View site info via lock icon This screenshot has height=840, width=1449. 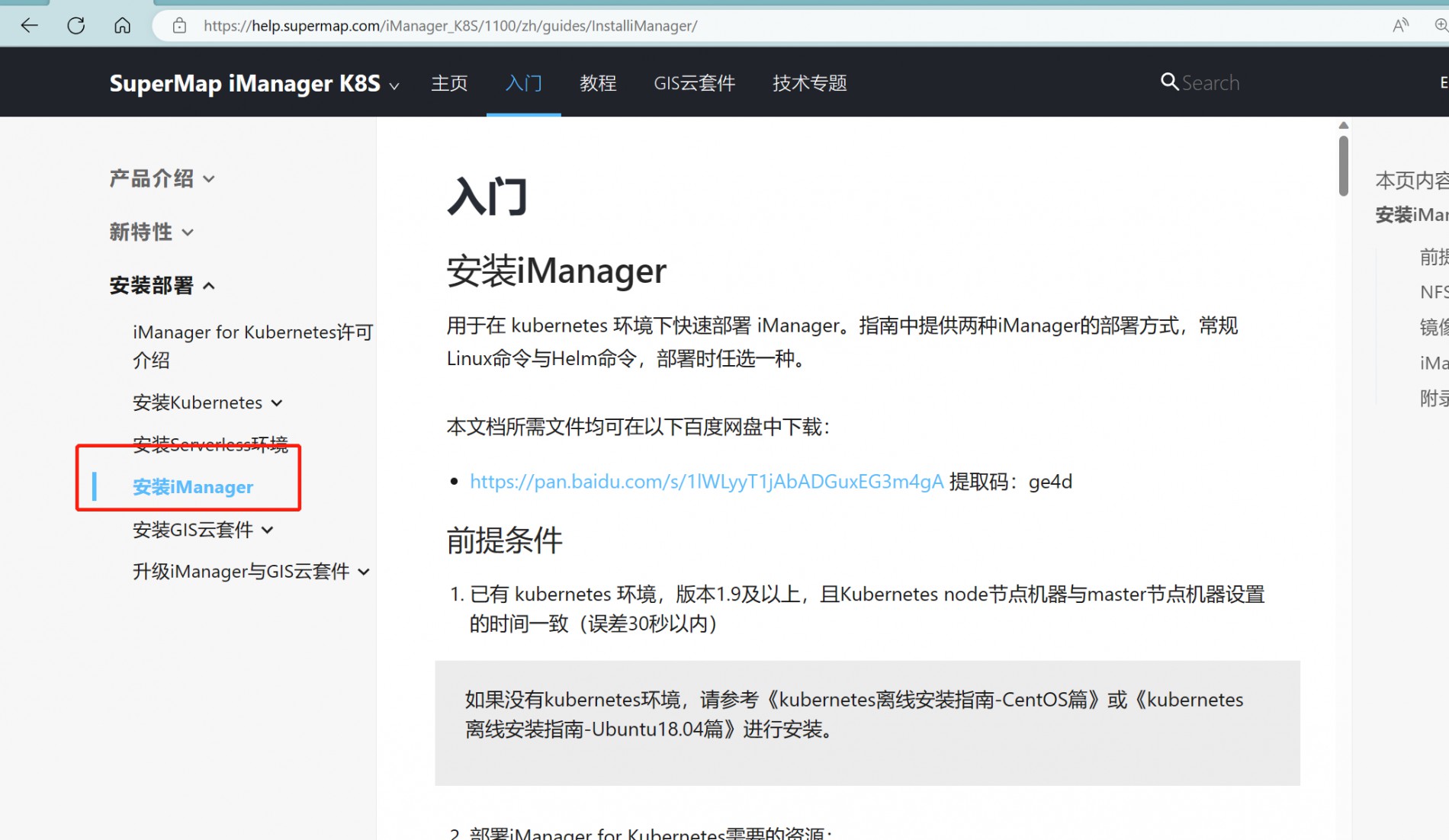click(x=179, y=26)
